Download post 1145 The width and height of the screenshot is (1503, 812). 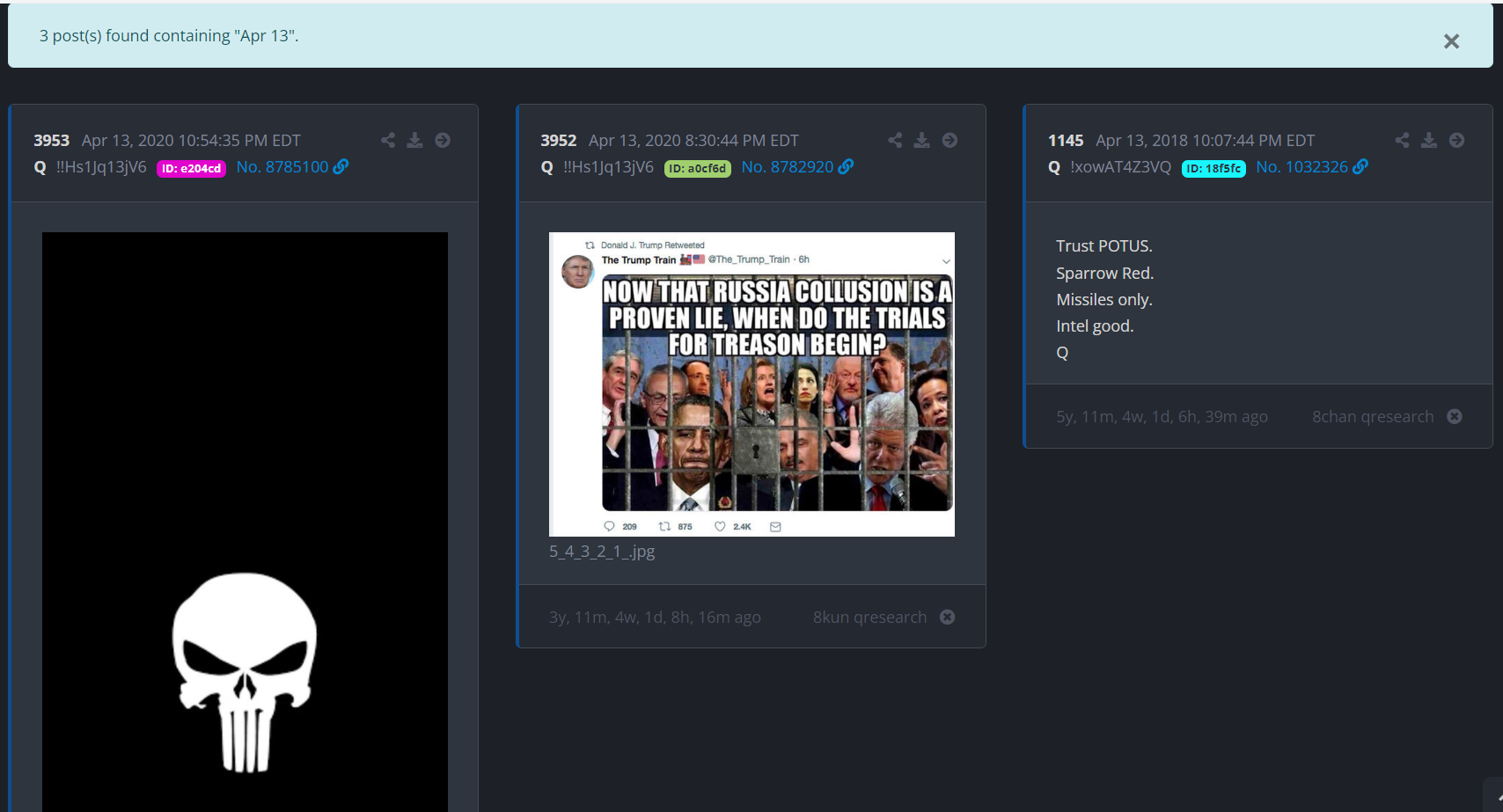[1429, 140]
